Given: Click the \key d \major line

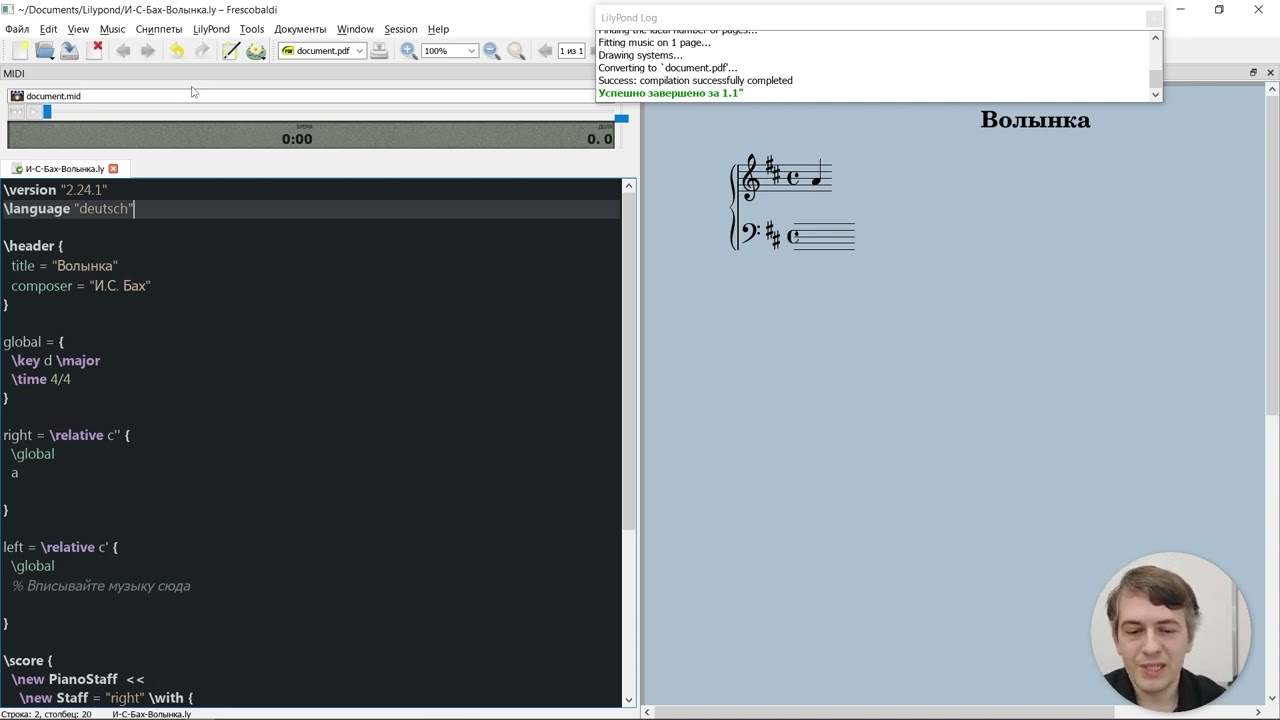Looking at the screenshot, I should 56,361.
